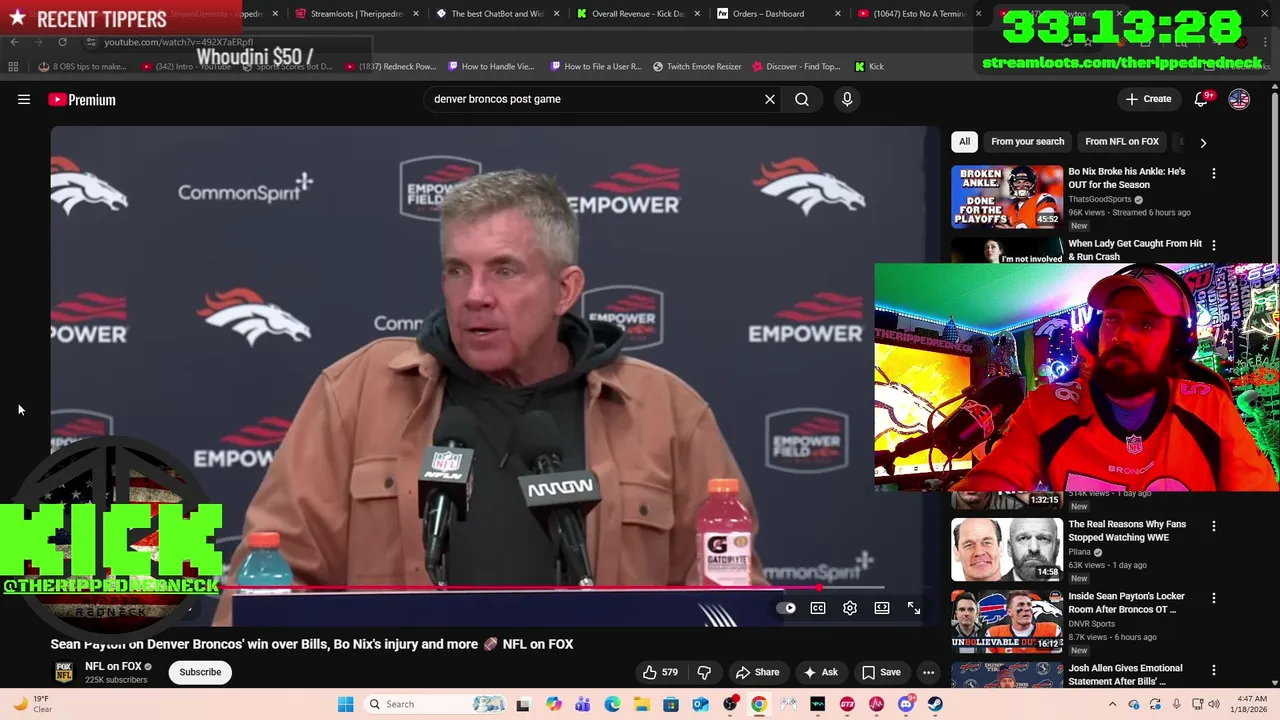Viewport: 1280px width, 720px height.
Task: Dislike the video with the thumbs-down
Action: (x=704, y=672)
